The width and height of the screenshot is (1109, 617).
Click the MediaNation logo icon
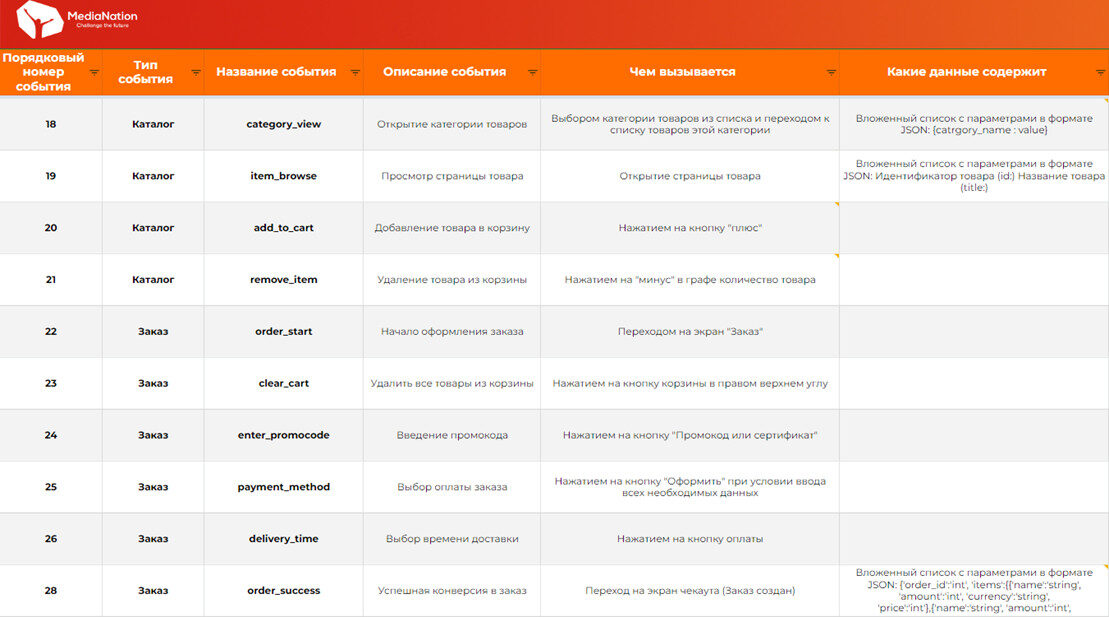tap(39, 19)
